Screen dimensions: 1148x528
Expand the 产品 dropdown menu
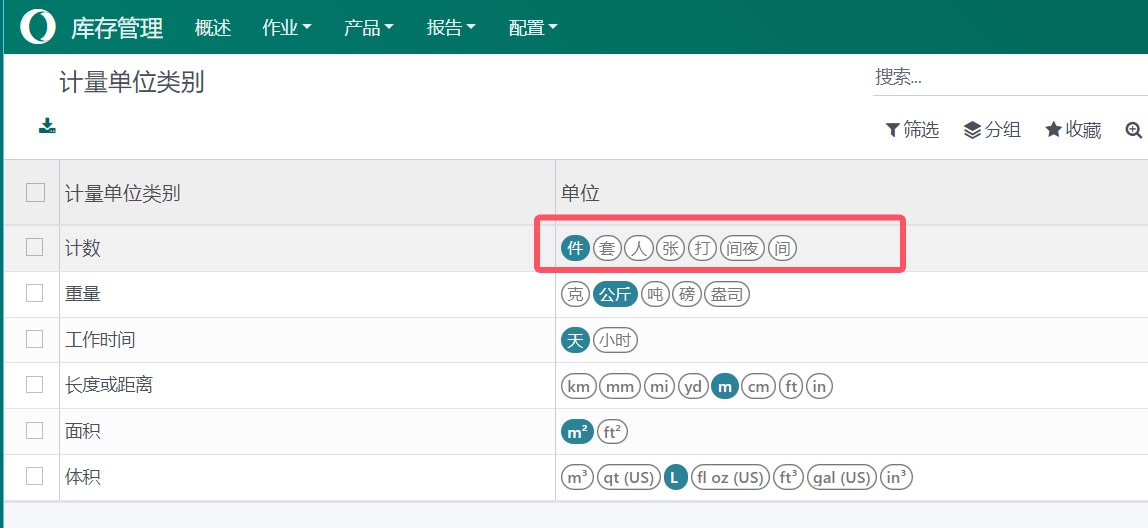point(368,28)
